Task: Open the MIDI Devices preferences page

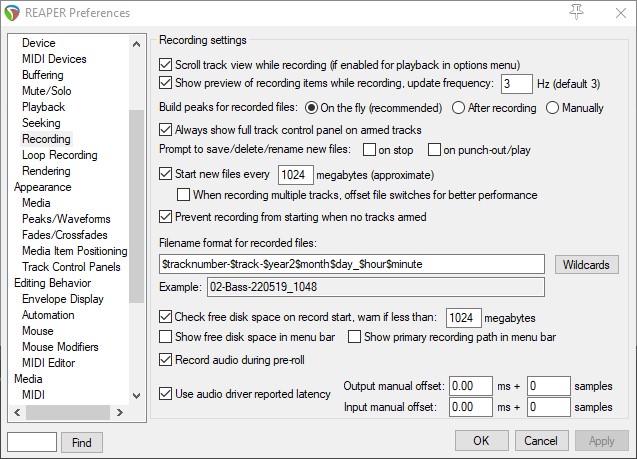Action: coord(54,59)
